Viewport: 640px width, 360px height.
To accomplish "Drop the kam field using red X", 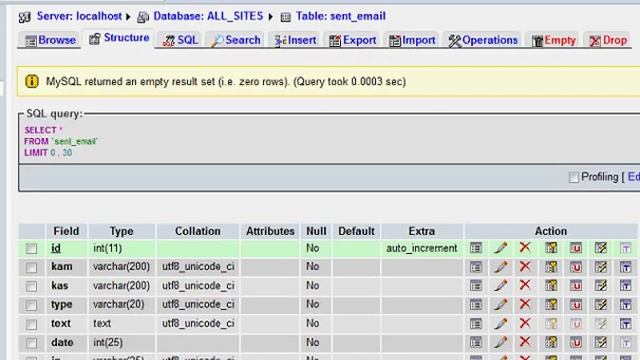I will [525, 267].
